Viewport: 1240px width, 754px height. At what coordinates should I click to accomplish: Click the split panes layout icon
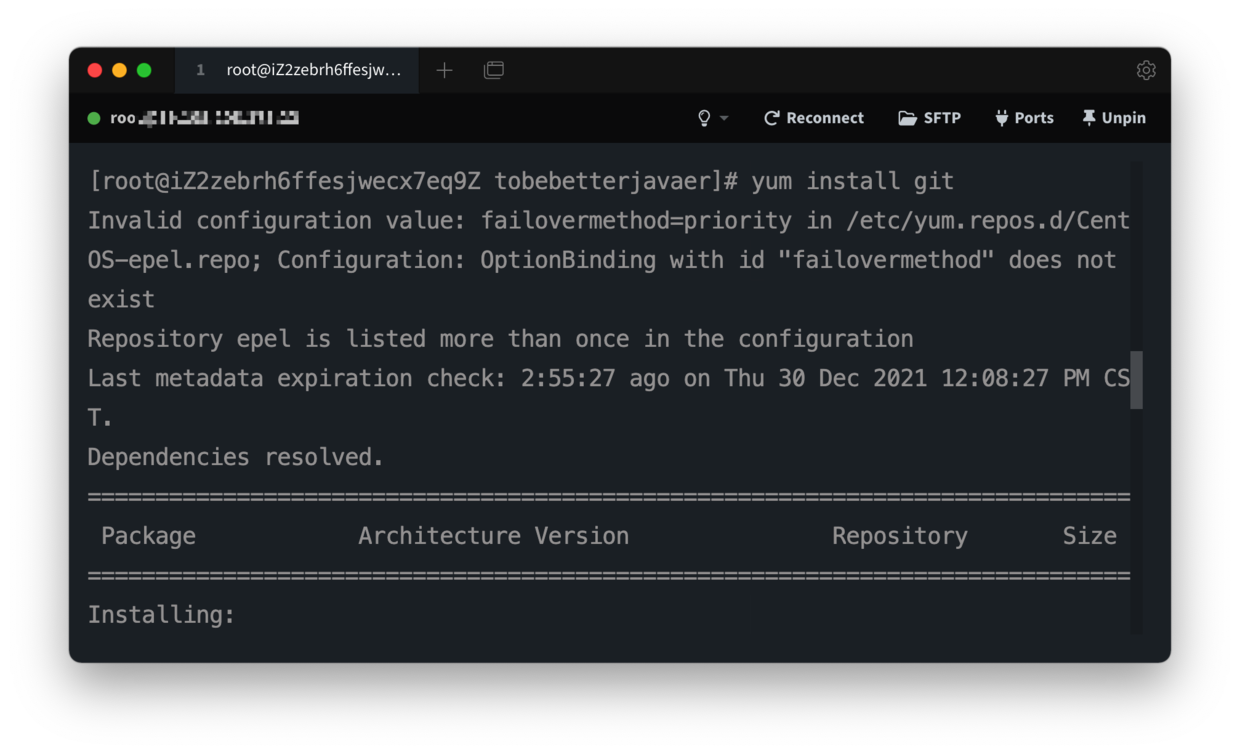(x=494, y=70)
